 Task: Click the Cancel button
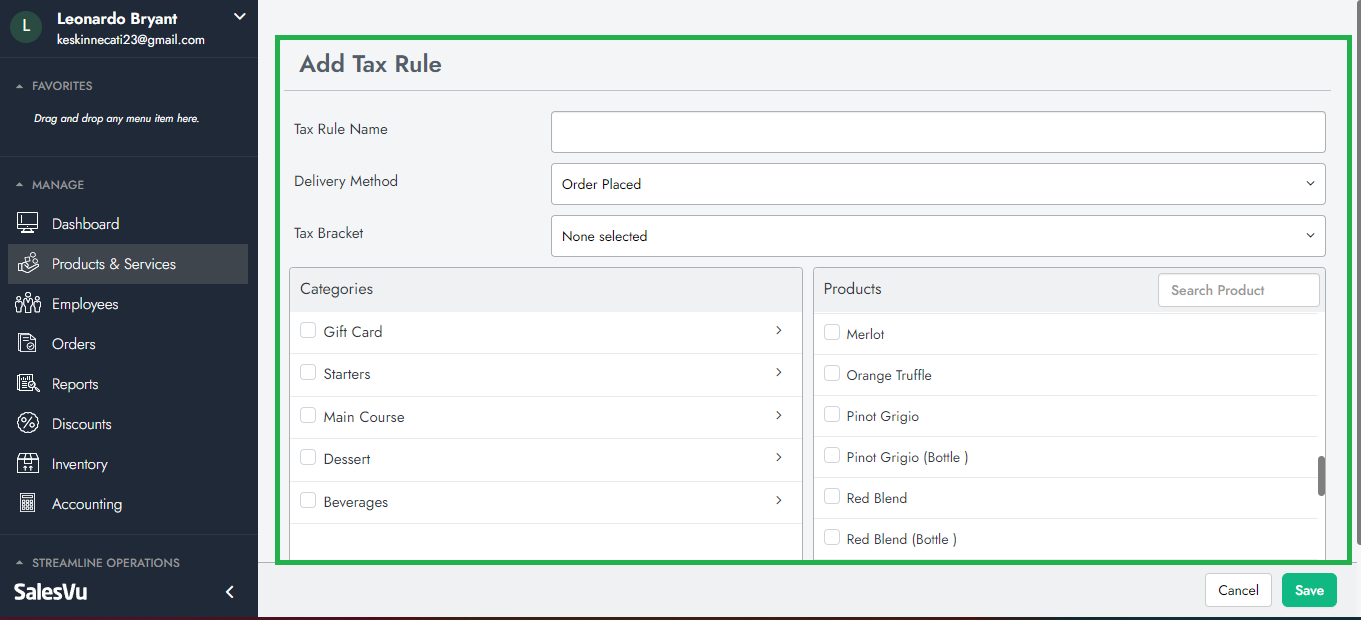[x=1237, y=590]
